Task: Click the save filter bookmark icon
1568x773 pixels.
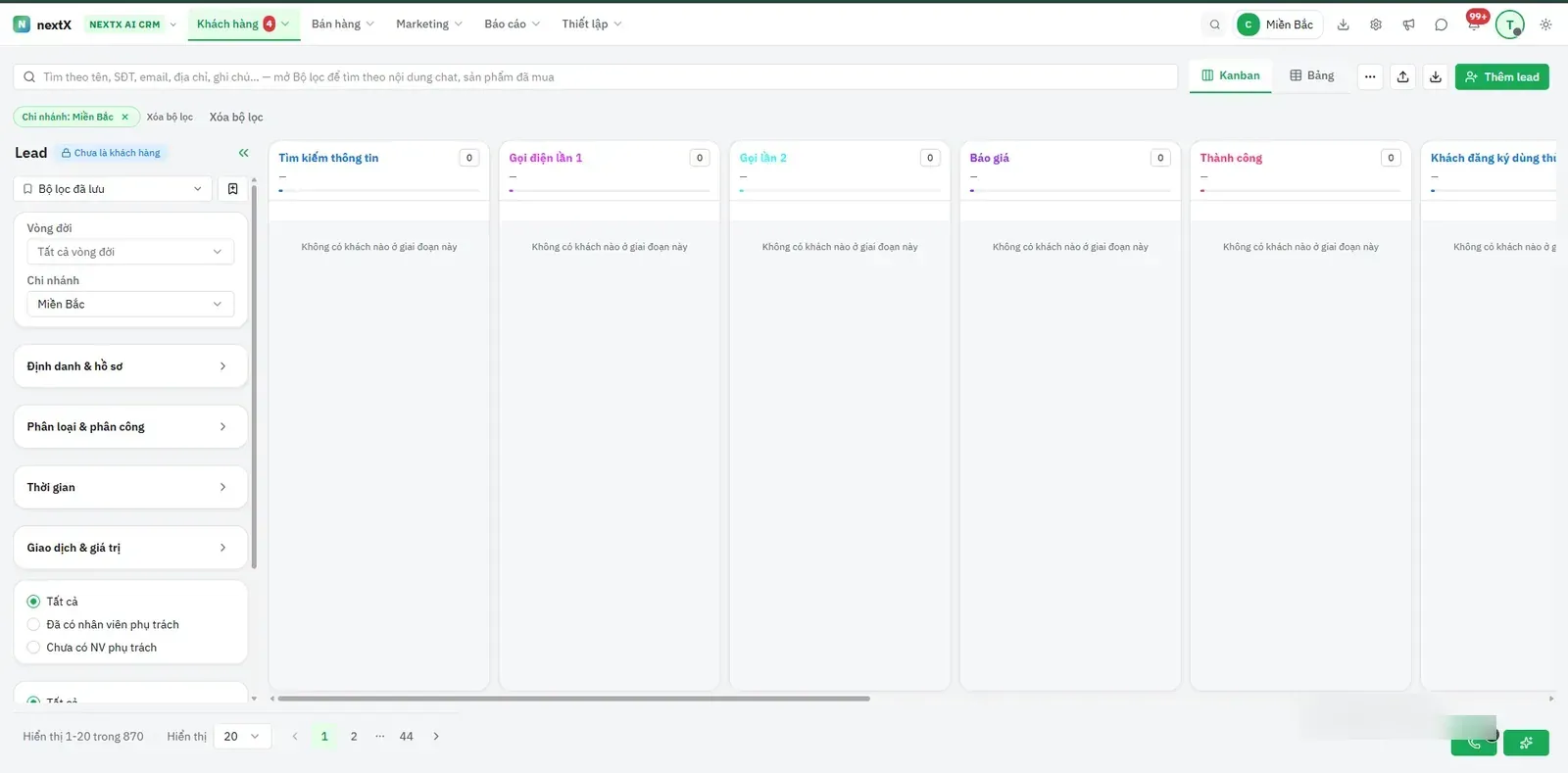Action: (x=233, y=189)
